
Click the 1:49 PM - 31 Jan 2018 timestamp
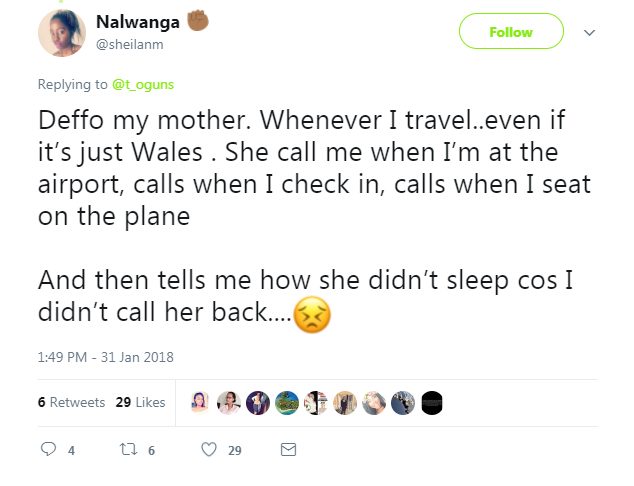[x=105, y=356]
